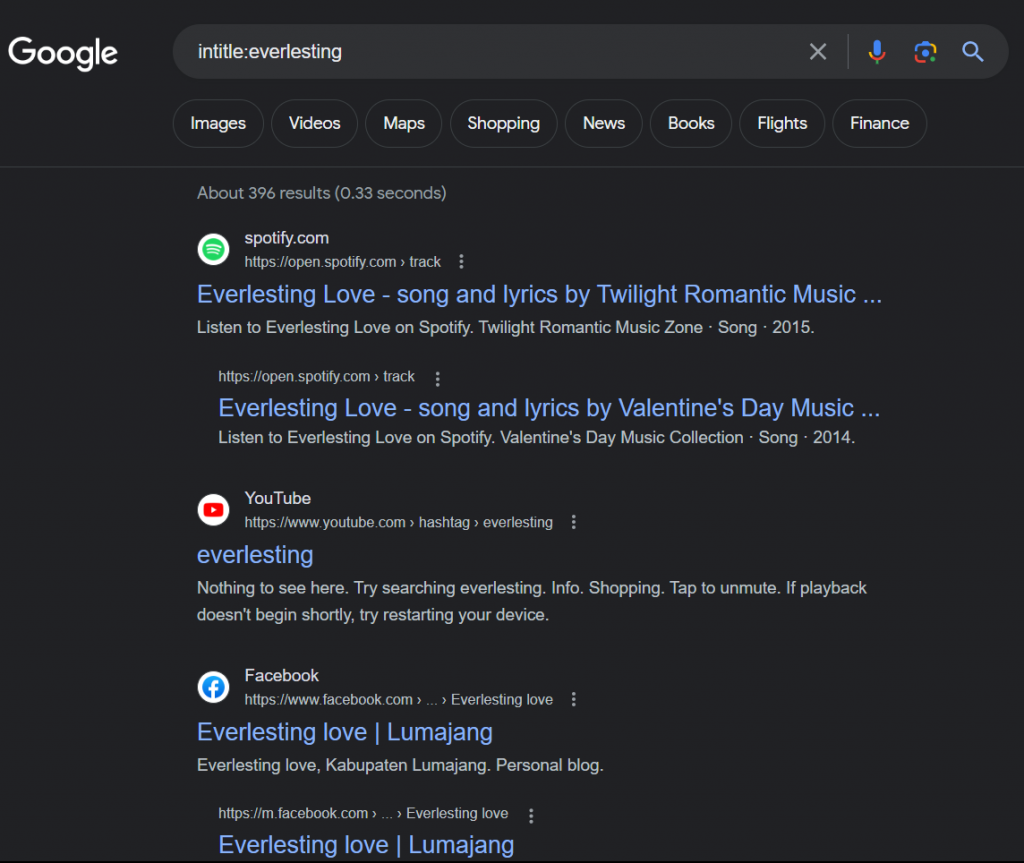Open Google Lens image search icon
The width and height of the screenshot is (1024, 863).
click(925, 52)
